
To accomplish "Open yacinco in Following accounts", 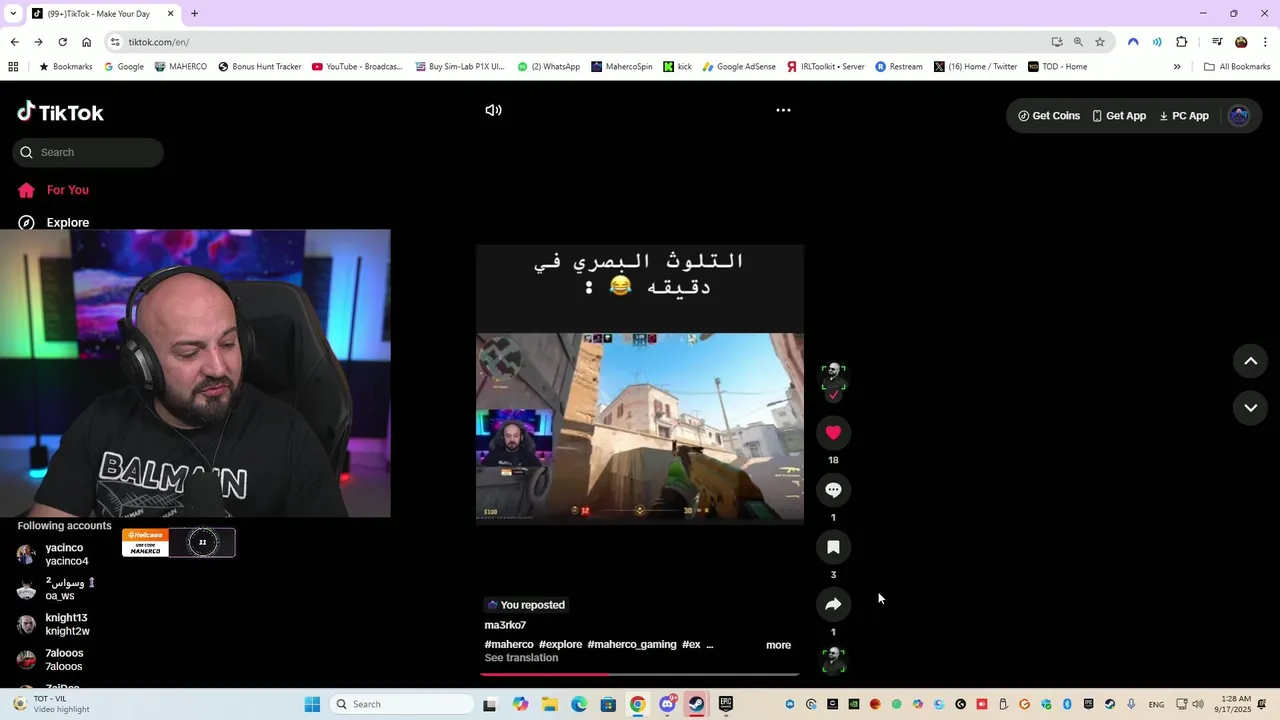I will click(66, 554).
